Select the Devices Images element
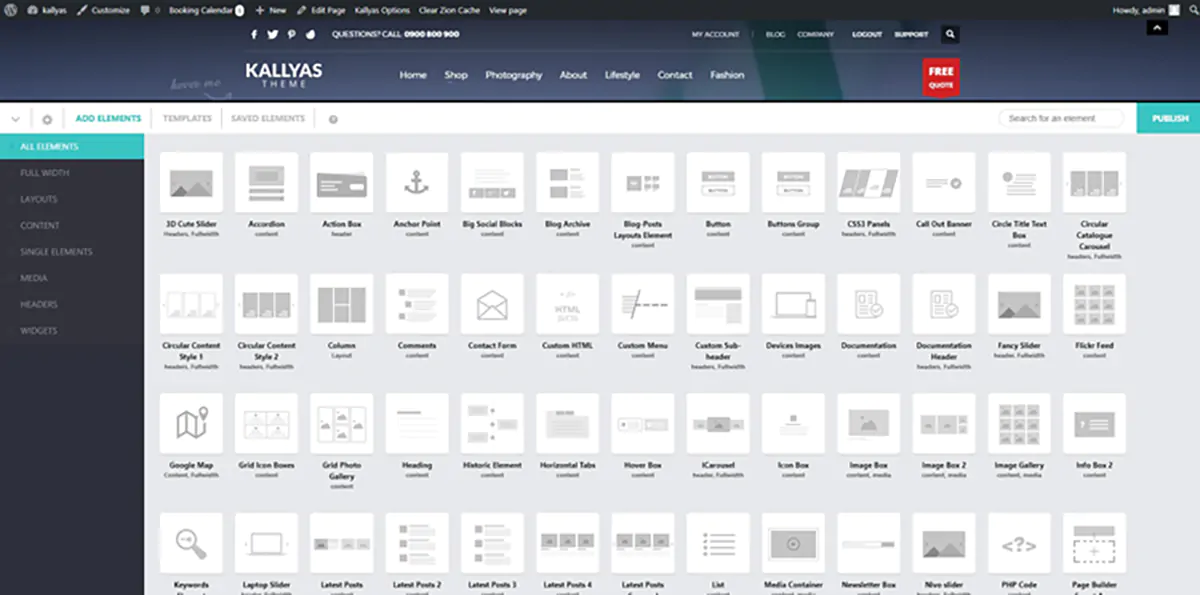1200x595 pixels. pos(793,304)
